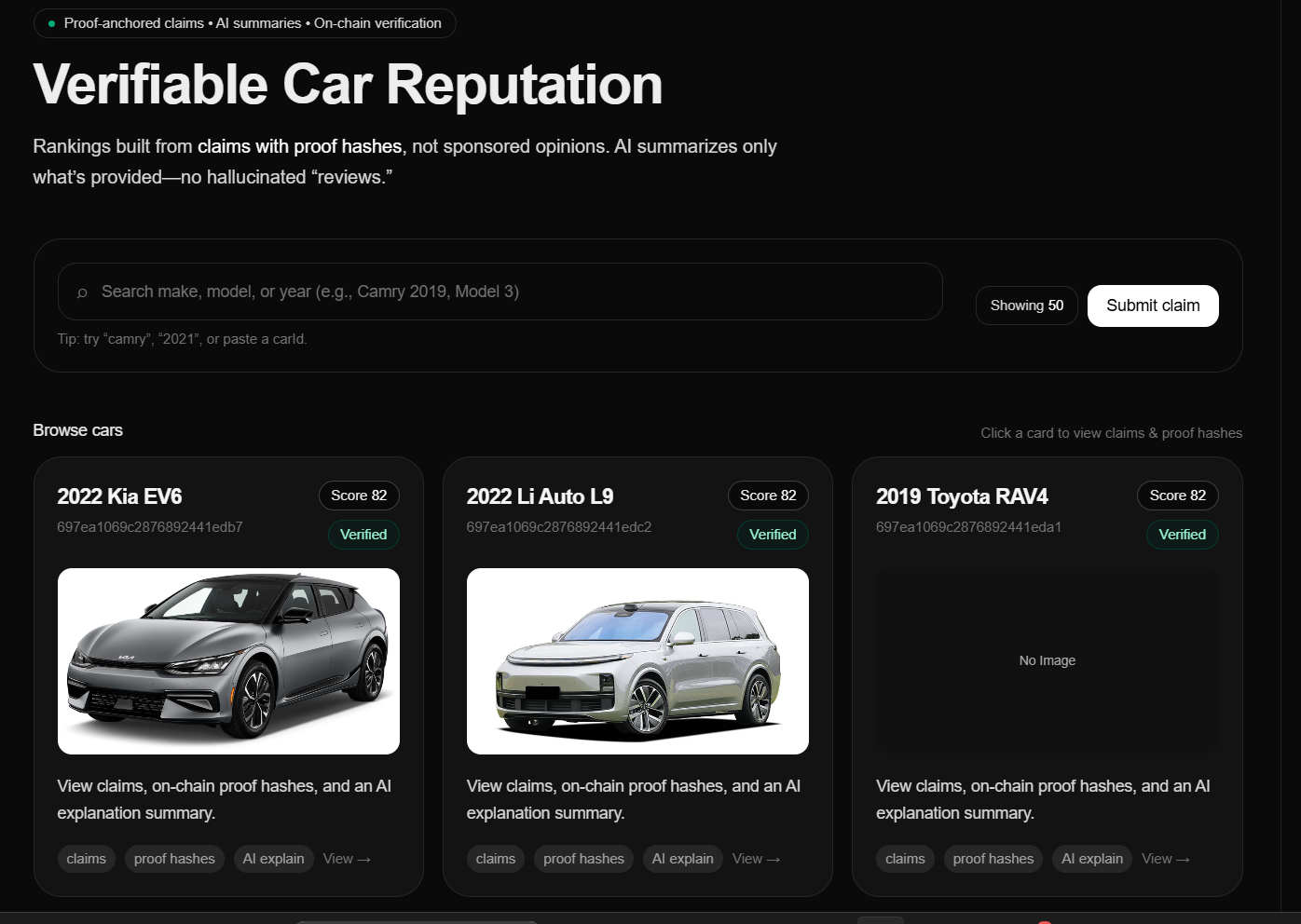The image size is (1301, 924).
Task: Follow View arrow link on Li Auto L9 card
Action: pos(756,859)
